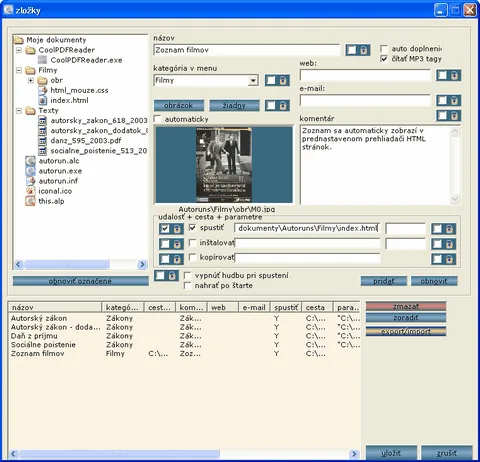Image resolution: width=480 pixels, height=462 pixels.
Task: Click the názov field containing Zoznam filmov
Action: click(247, 50)
